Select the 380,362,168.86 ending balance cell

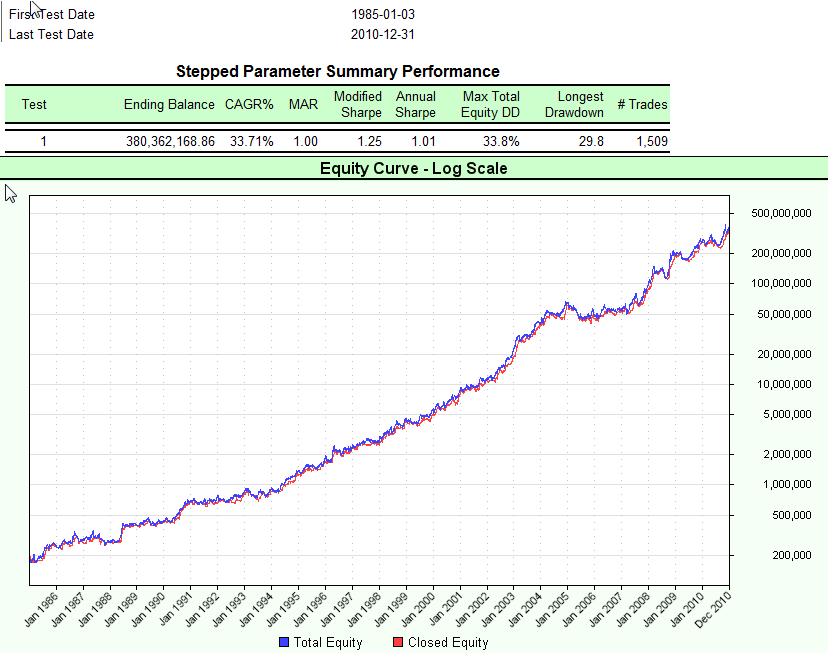tap(170, 142)
